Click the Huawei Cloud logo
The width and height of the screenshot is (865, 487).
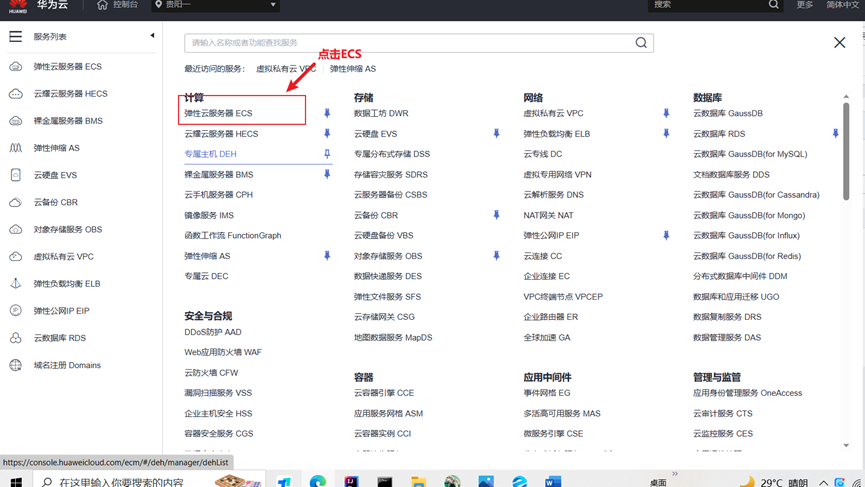pyautogui.click(x=18, y=6)
